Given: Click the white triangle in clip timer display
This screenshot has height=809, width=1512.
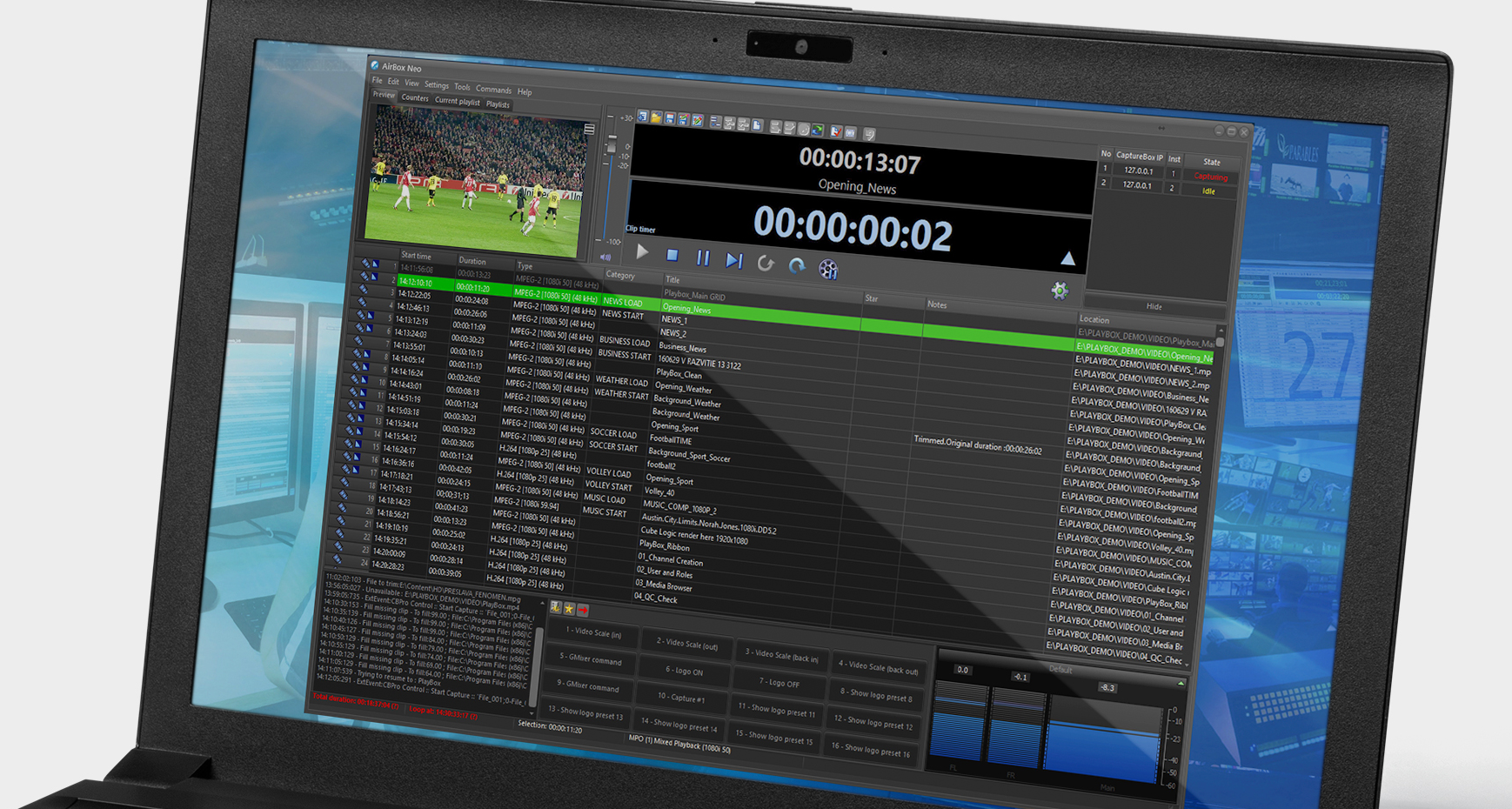Looking at the screenshot, I should pyautogui.click(x=1068, y=258).
